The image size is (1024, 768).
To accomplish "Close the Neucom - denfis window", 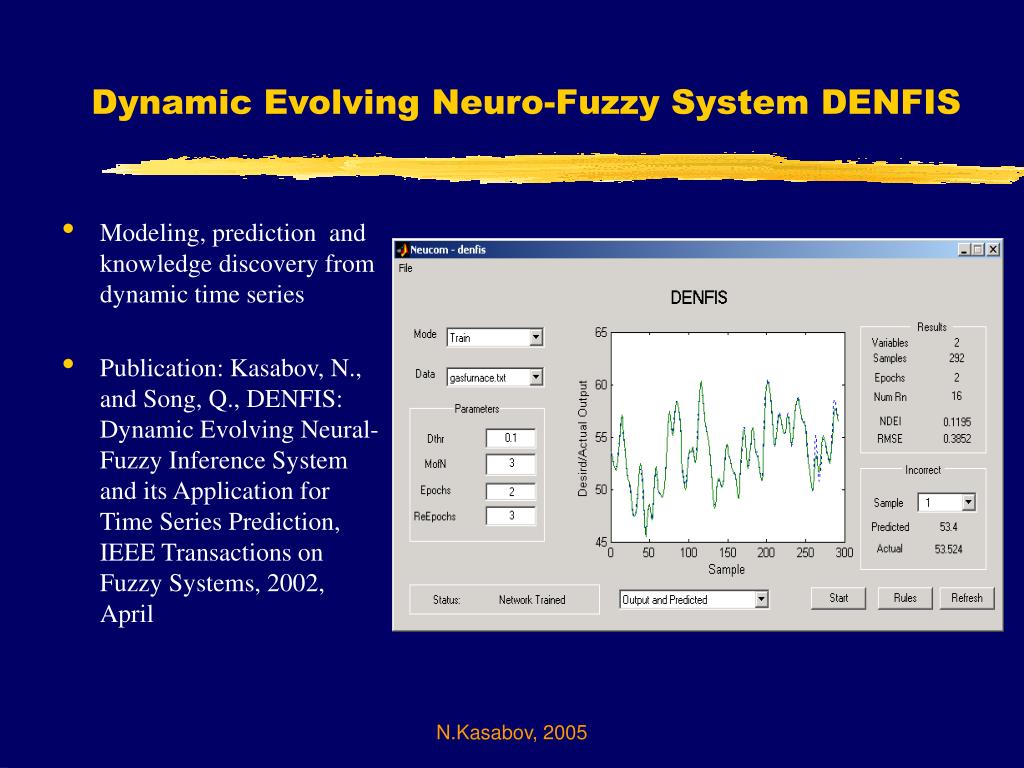I will (993, 249).
